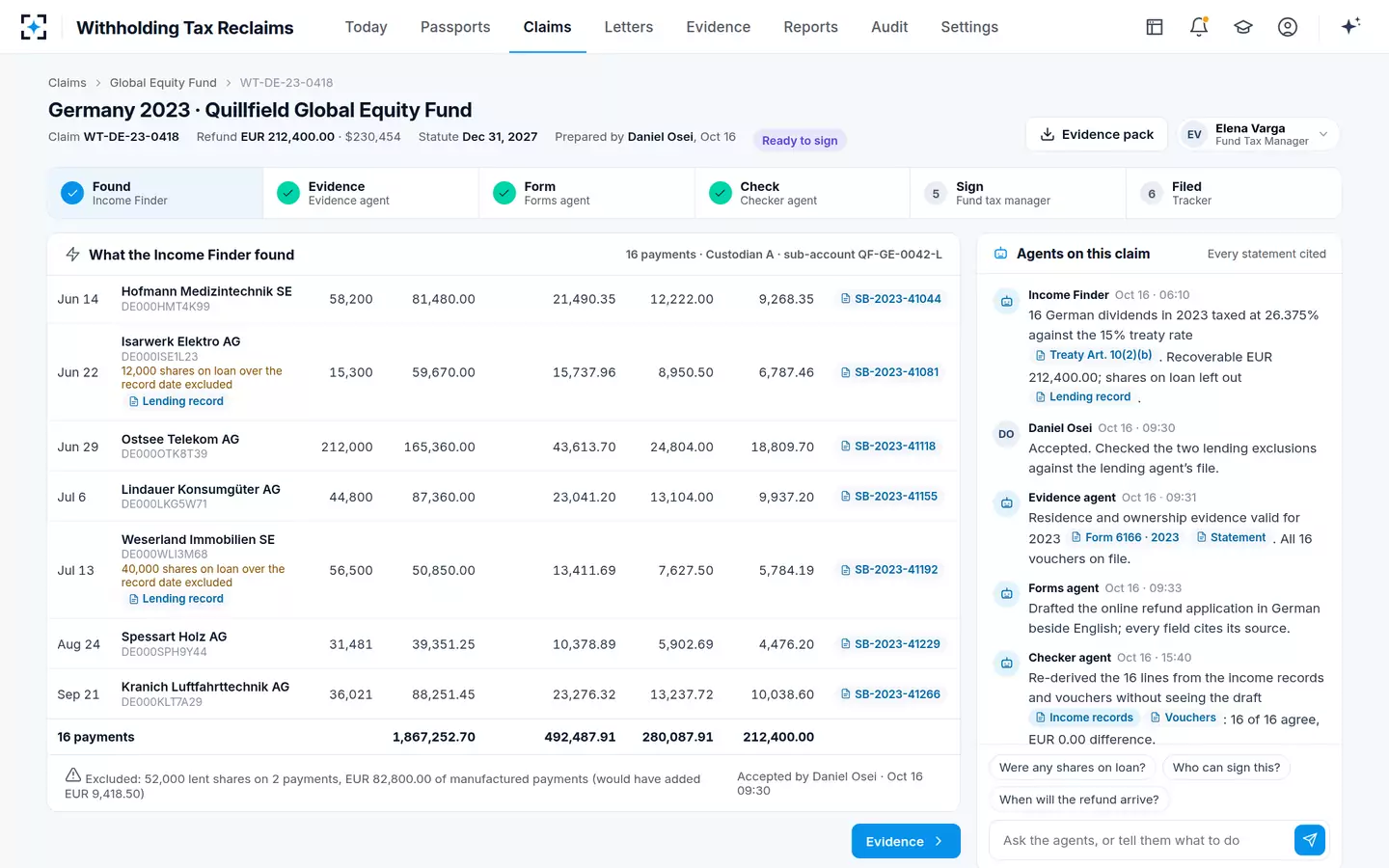Open the notifications bell

tap(1199, 27)
